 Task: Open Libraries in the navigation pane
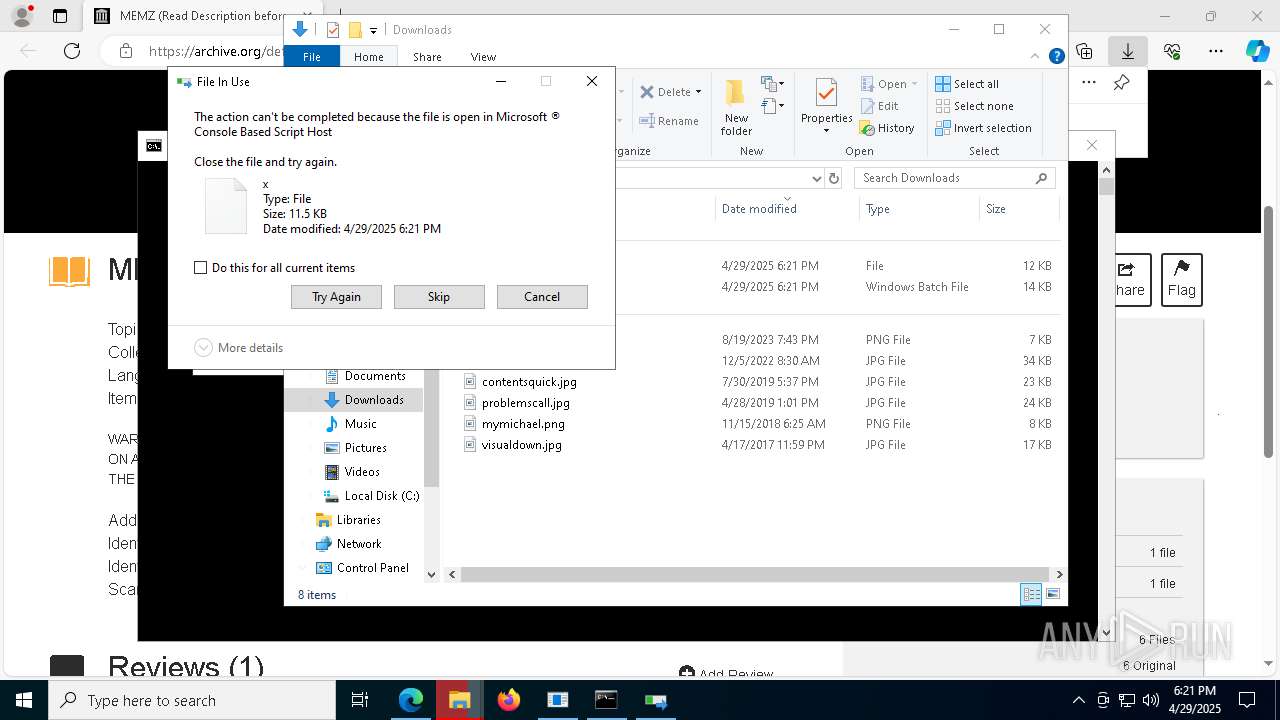click(358, 520)
